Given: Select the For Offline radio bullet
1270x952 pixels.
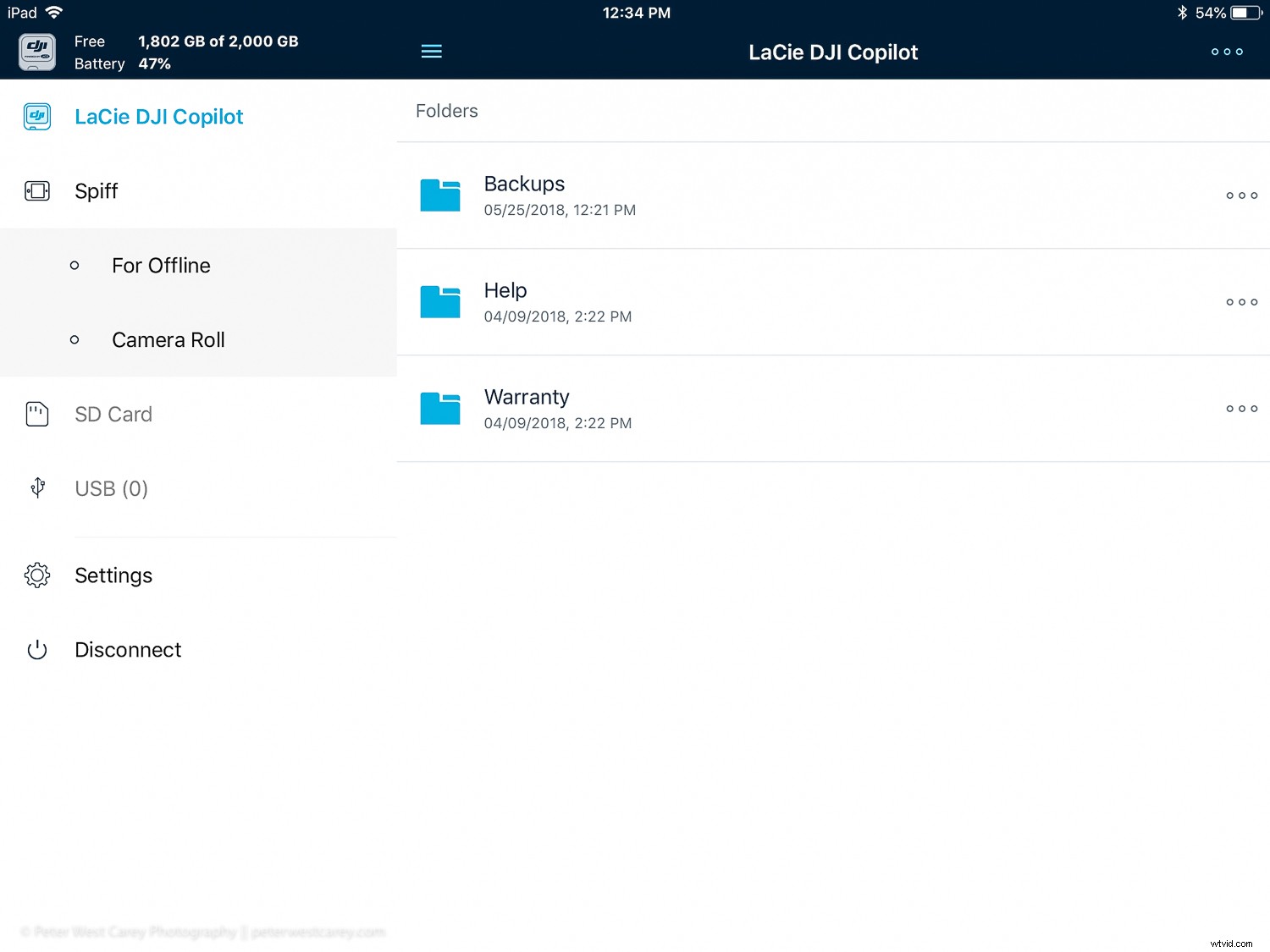Looking at the screenshot, I should coord(75,265).
